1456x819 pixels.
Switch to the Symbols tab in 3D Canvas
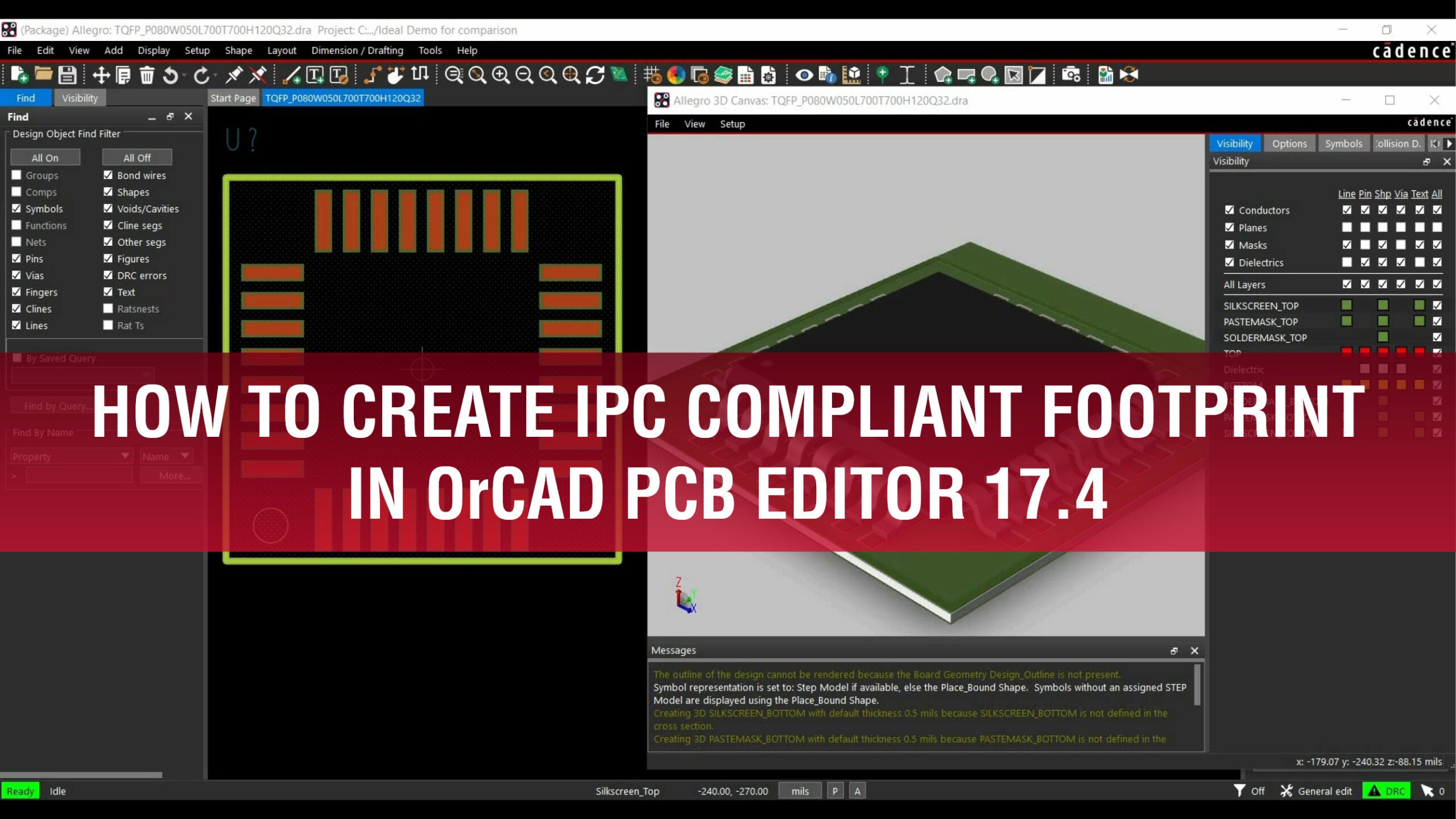(1343, 143)
